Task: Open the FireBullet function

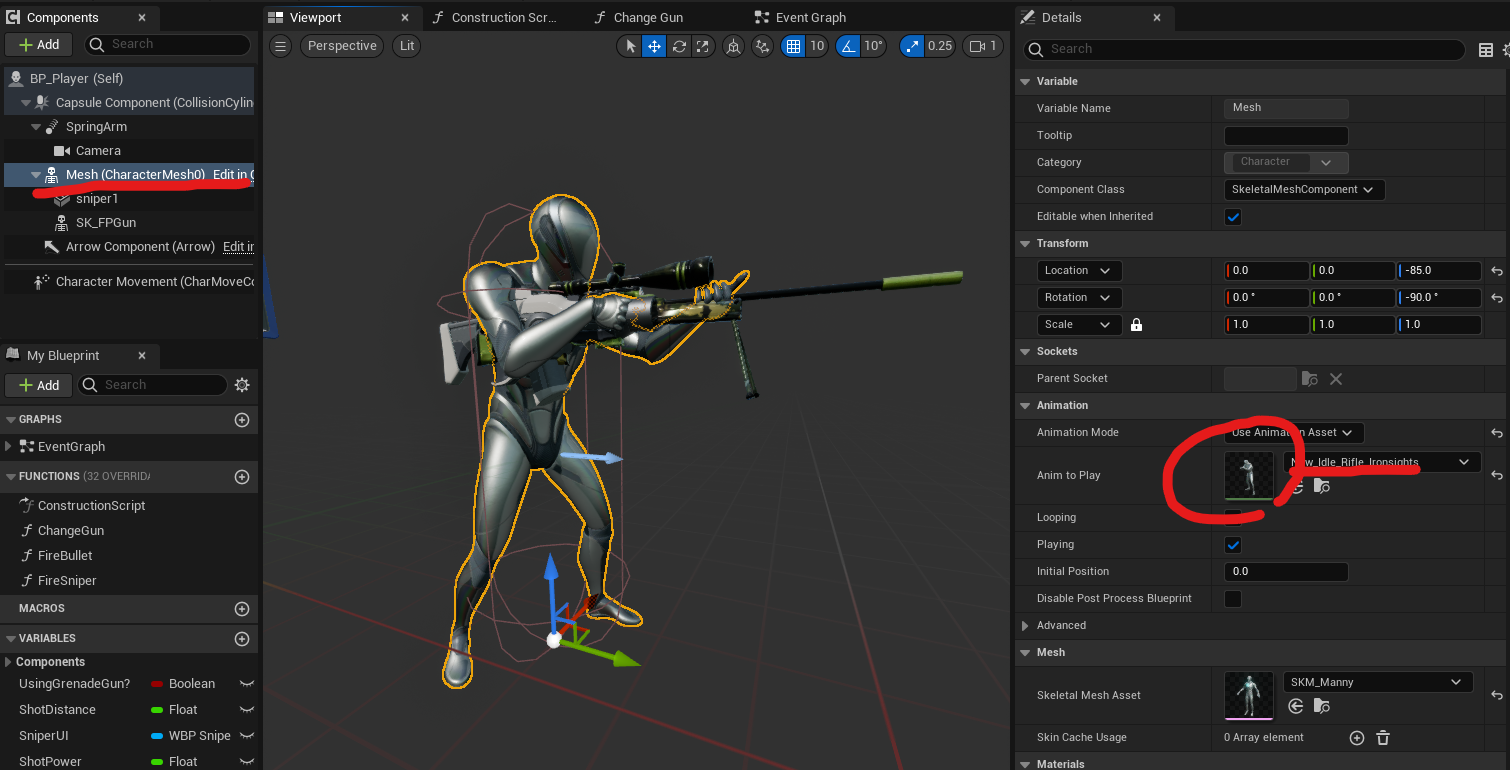Action: [65, 556]
